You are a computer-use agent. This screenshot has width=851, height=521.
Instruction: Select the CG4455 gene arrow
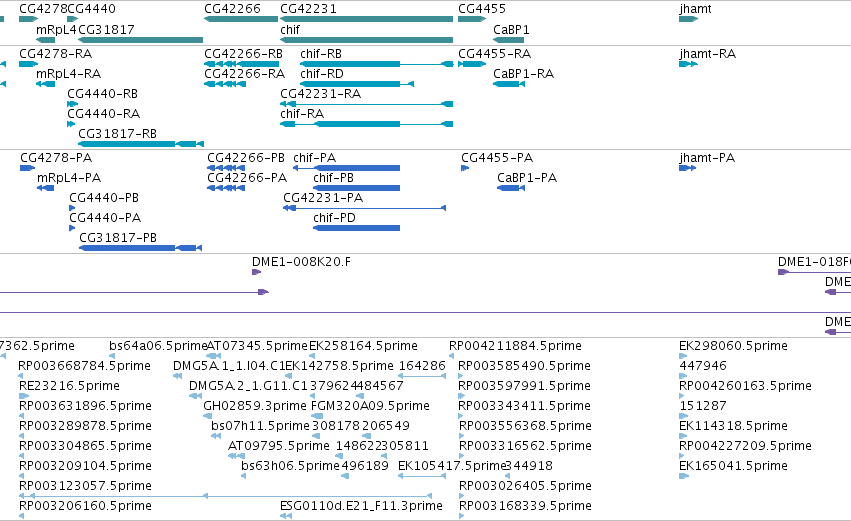[472, 19]
